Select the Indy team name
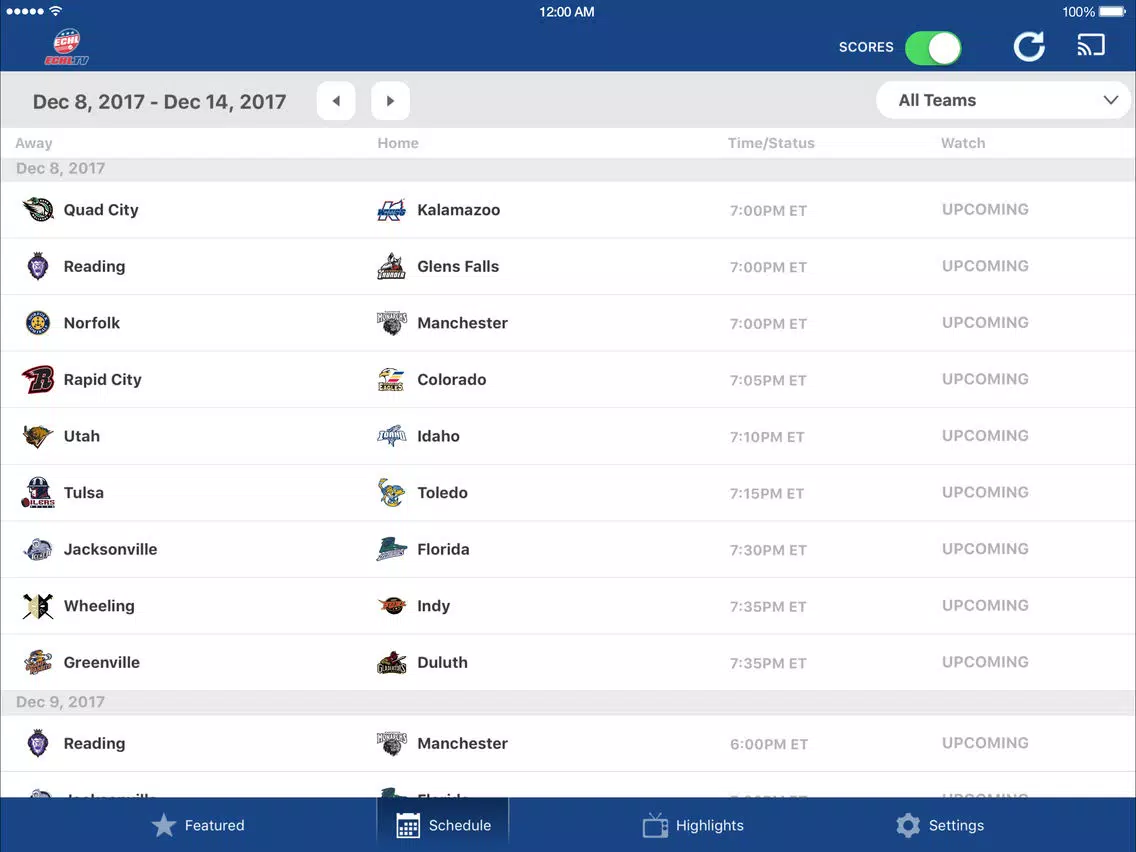This screenshot has width=1136, height=852. [434, 606]
